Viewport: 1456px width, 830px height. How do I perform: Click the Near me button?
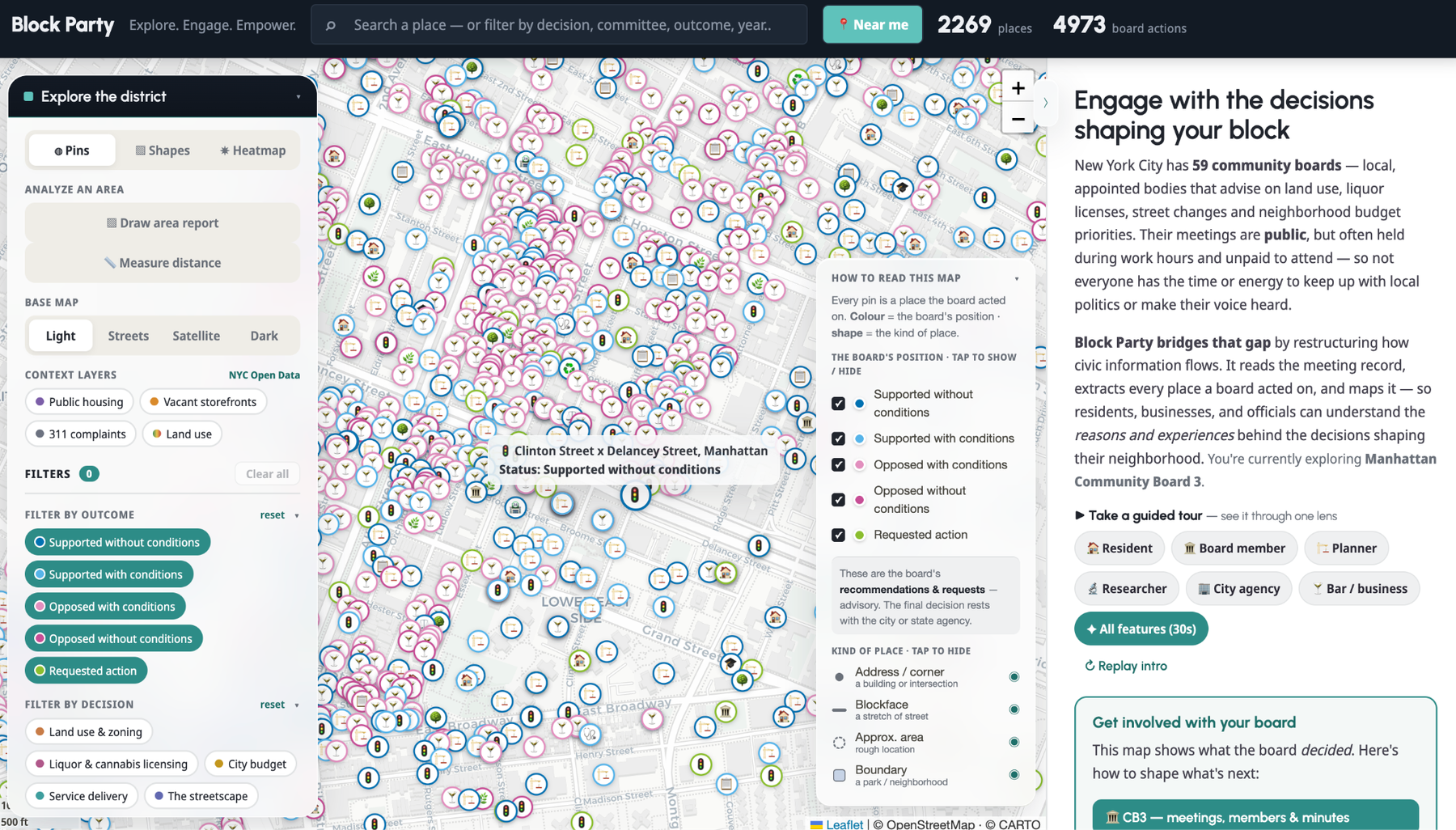point(873,24)
